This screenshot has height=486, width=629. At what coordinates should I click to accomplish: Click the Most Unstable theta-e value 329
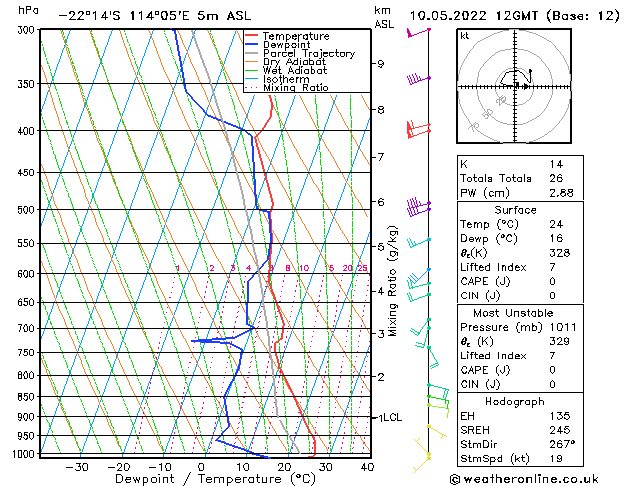coord(560,341)
